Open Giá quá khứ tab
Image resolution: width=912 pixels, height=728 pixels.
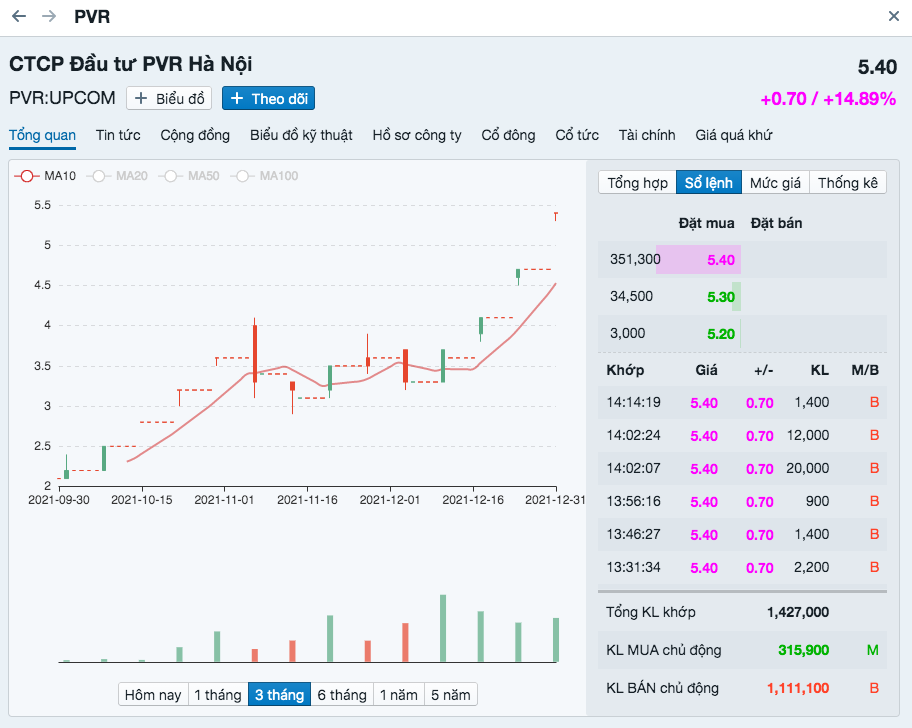[733, 135]
